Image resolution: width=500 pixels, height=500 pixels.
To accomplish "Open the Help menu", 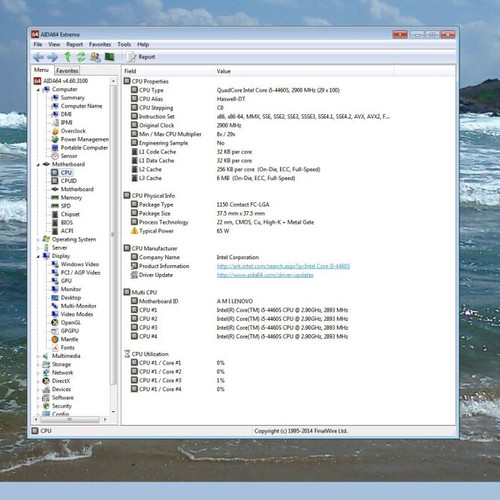I will [x=143, y=44].
